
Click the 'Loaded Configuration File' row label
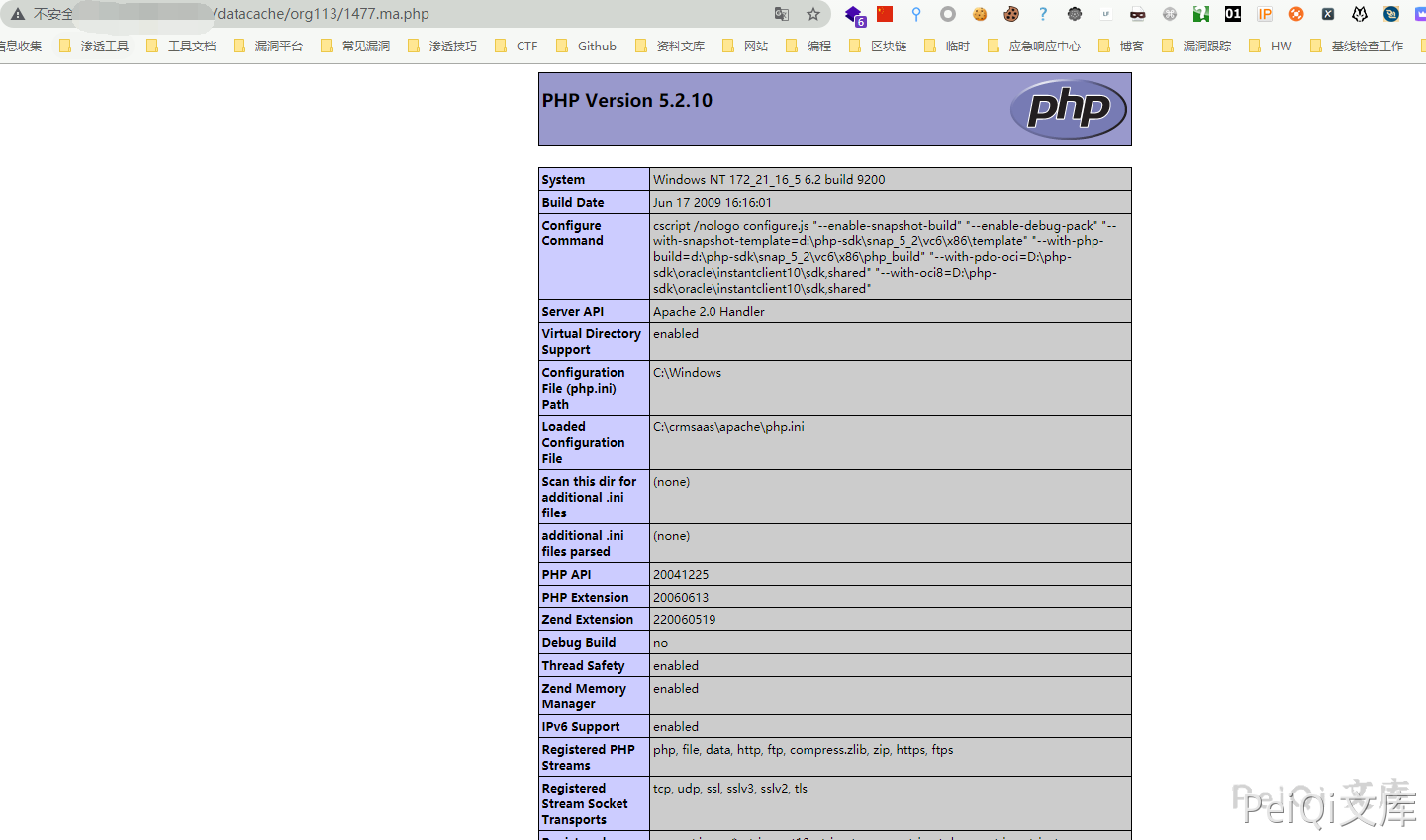click(x=583, y=442)
